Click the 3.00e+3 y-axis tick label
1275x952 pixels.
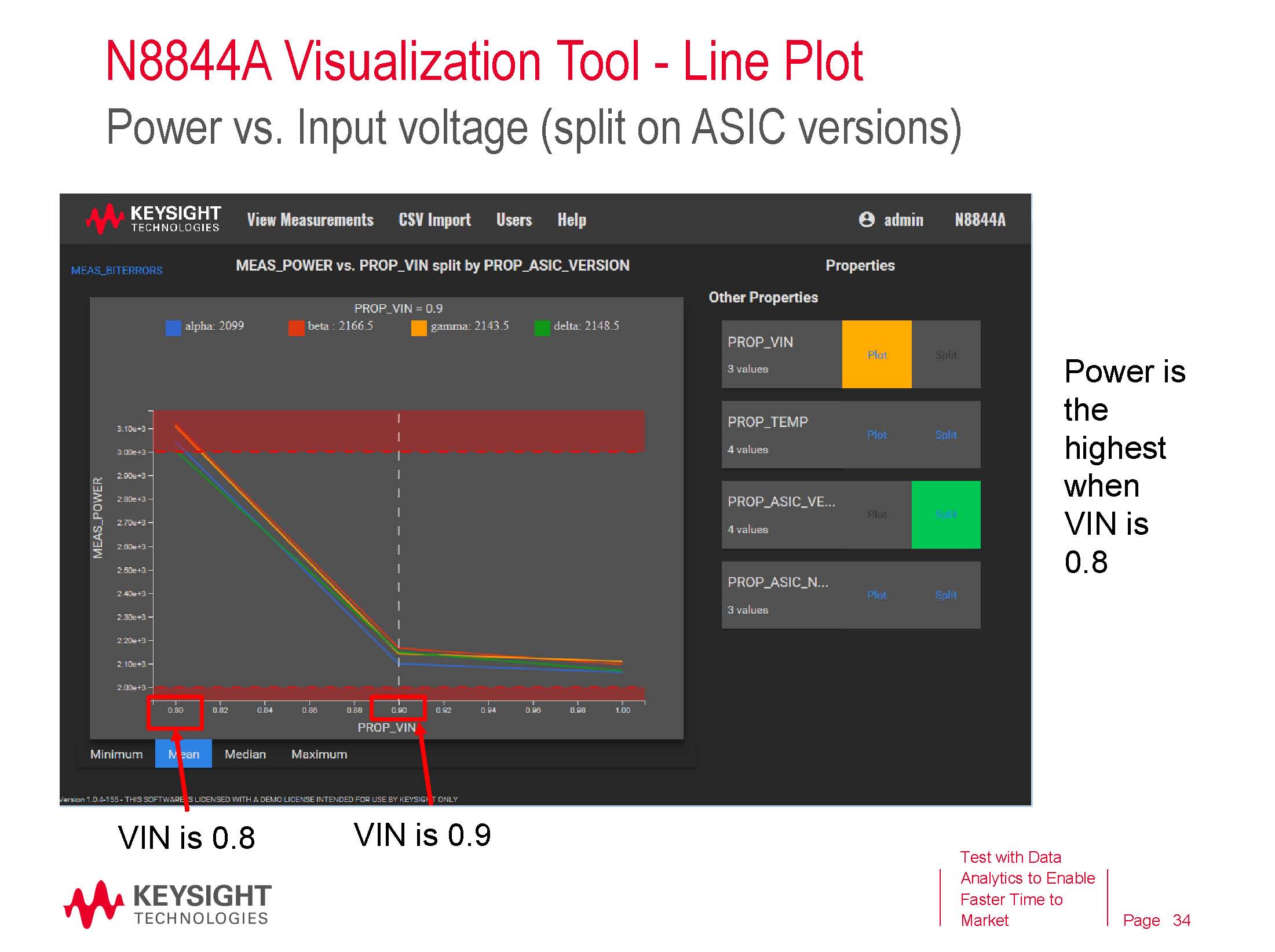(x=131, y=452)
